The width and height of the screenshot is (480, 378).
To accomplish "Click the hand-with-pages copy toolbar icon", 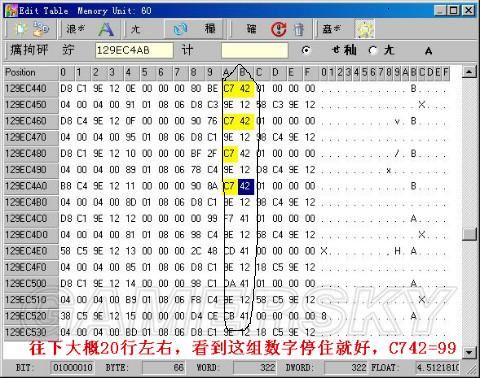I will [x=41, y=29].
